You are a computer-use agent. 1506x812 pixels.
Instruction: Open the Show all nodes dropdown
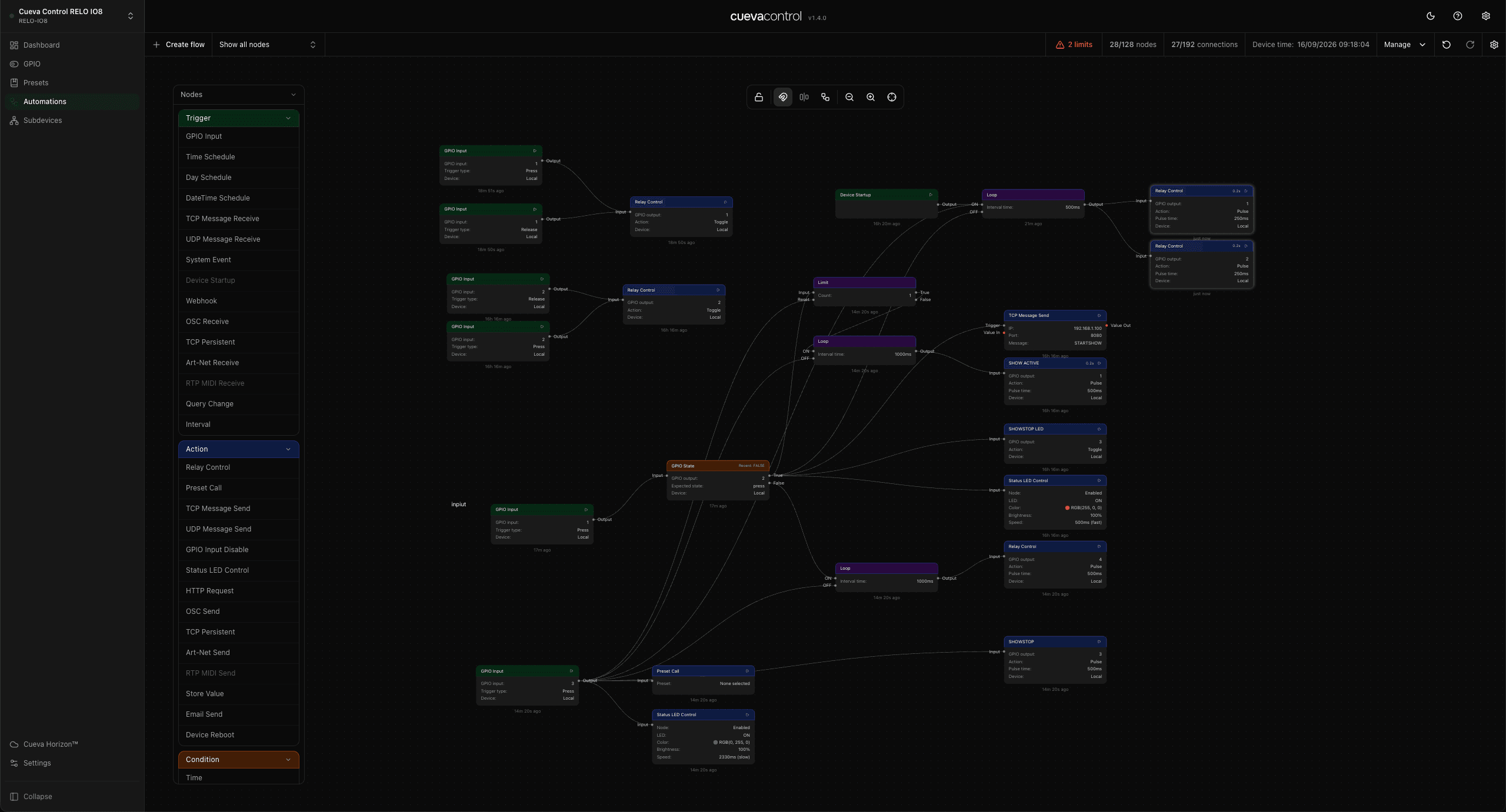268,45
